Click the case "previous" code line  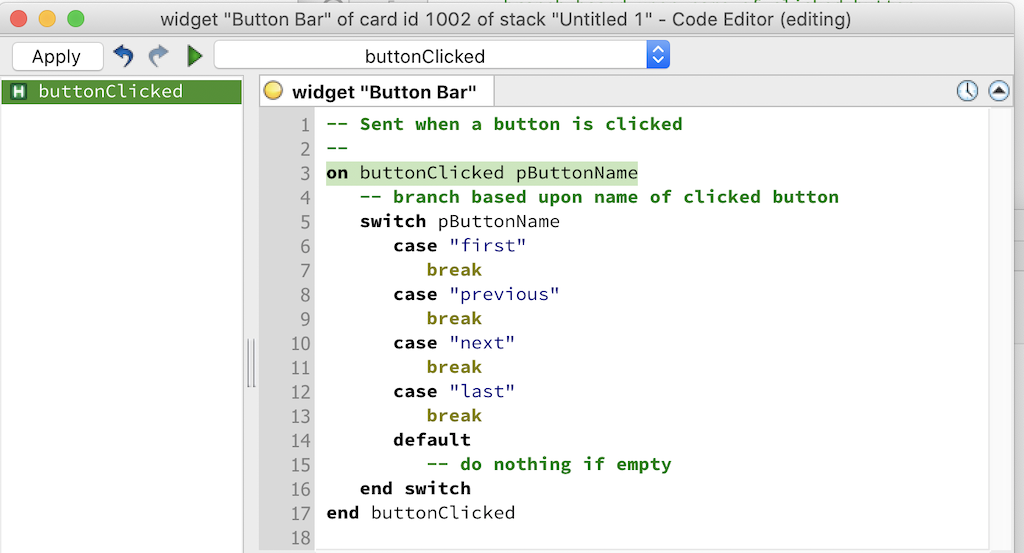tap(476, 295)
